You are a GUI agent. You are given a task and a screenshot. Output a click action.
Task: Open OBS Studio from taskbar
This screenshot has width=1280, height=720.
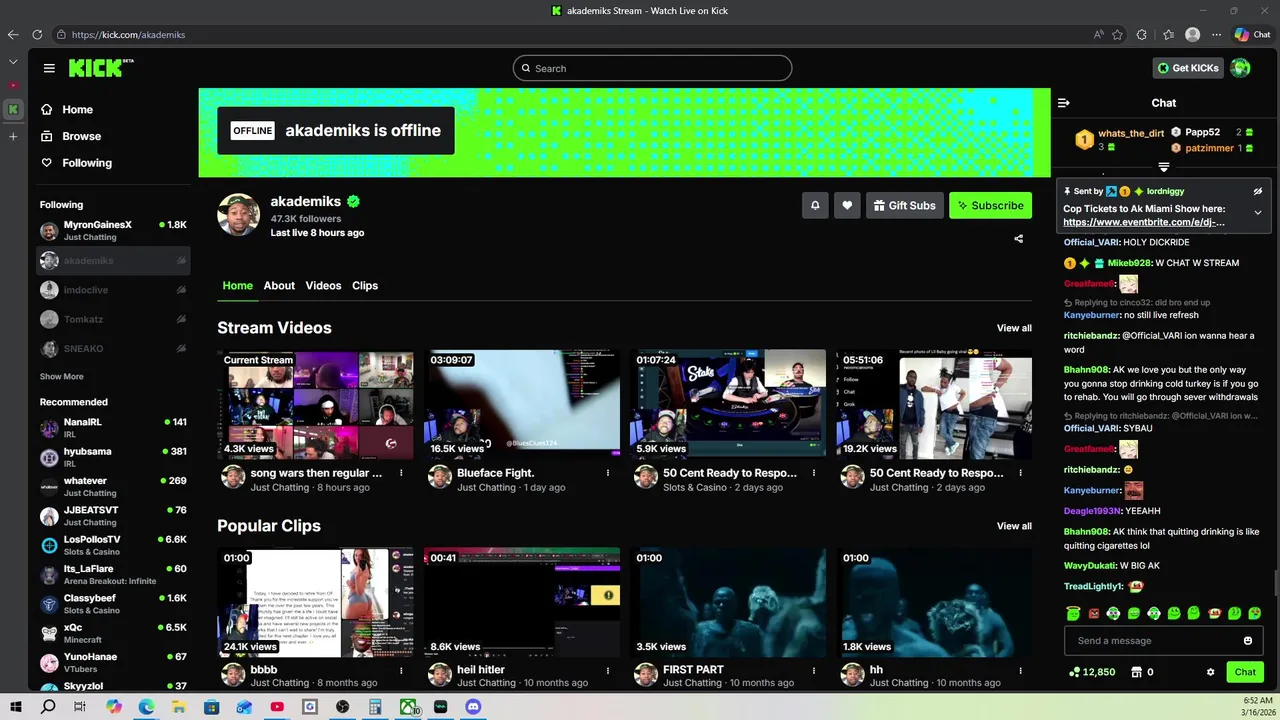tap(342, 707)
